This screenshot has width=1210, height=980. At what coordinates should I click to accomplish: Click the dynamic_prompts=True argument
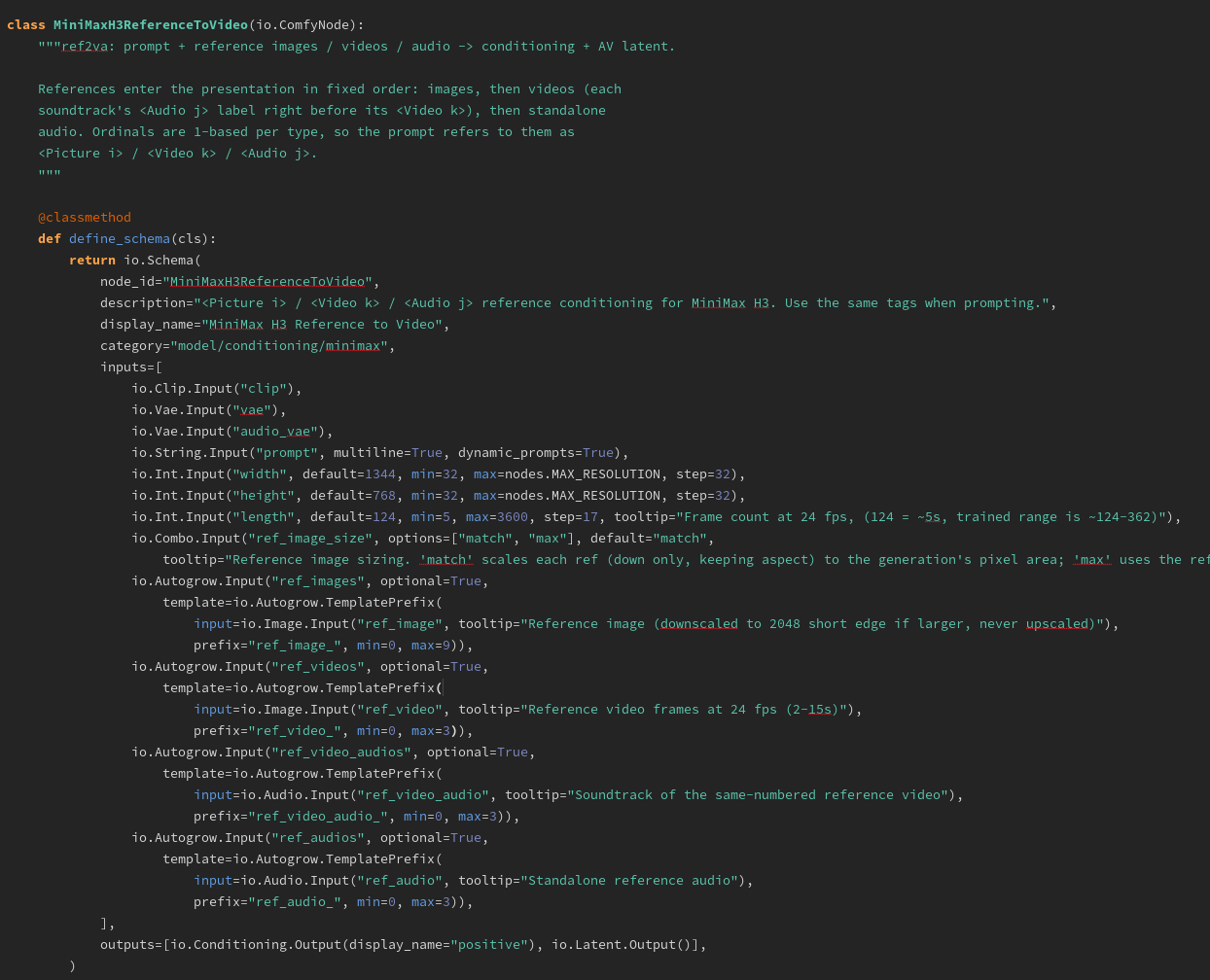pyautogui.click(x=536, y=452)
